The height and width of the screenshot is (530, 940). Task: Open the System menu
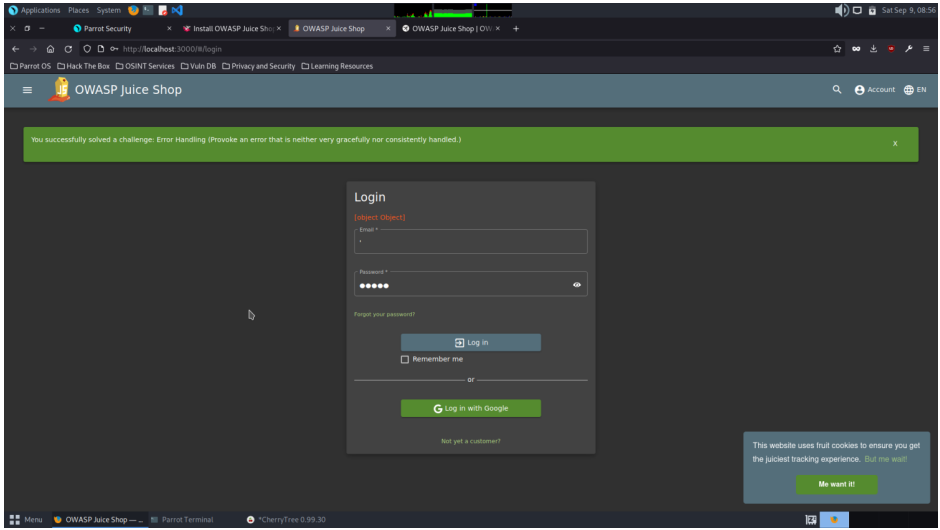point(109,10)
